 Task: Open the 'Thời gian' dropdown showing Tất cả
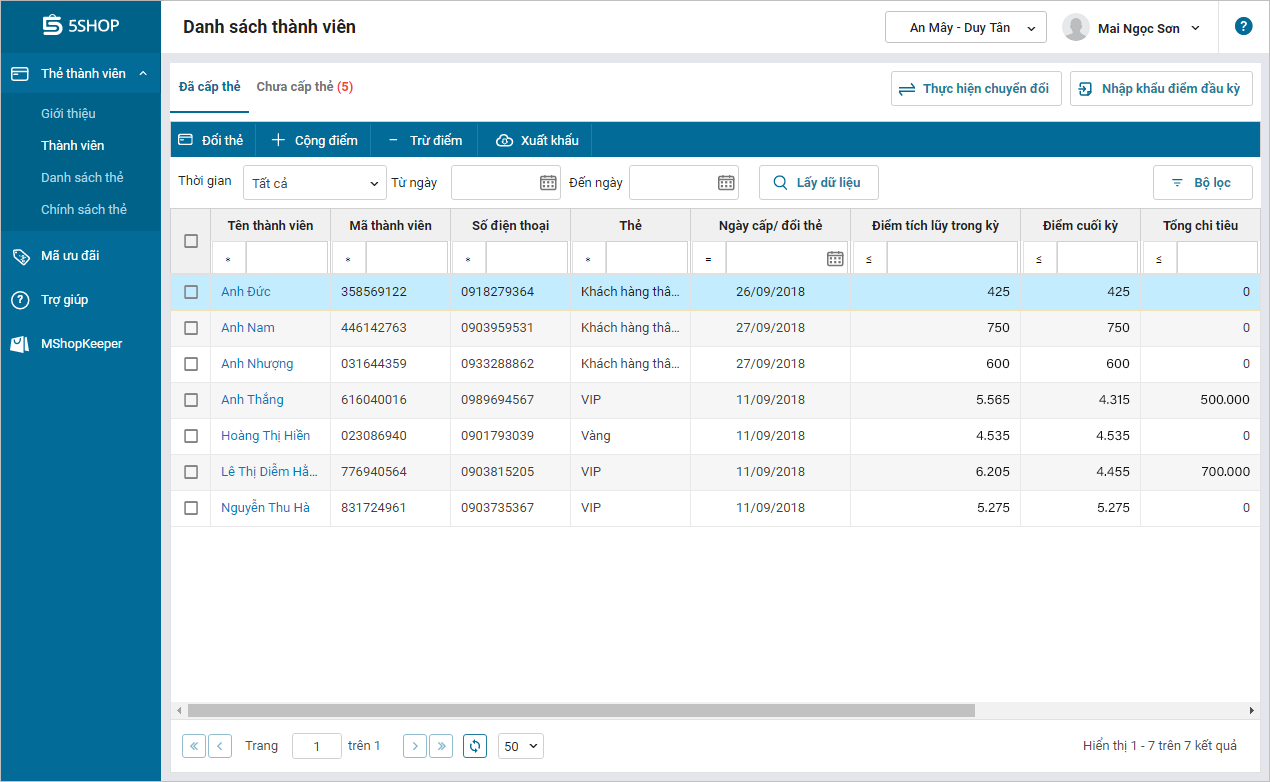click(314, 183)
